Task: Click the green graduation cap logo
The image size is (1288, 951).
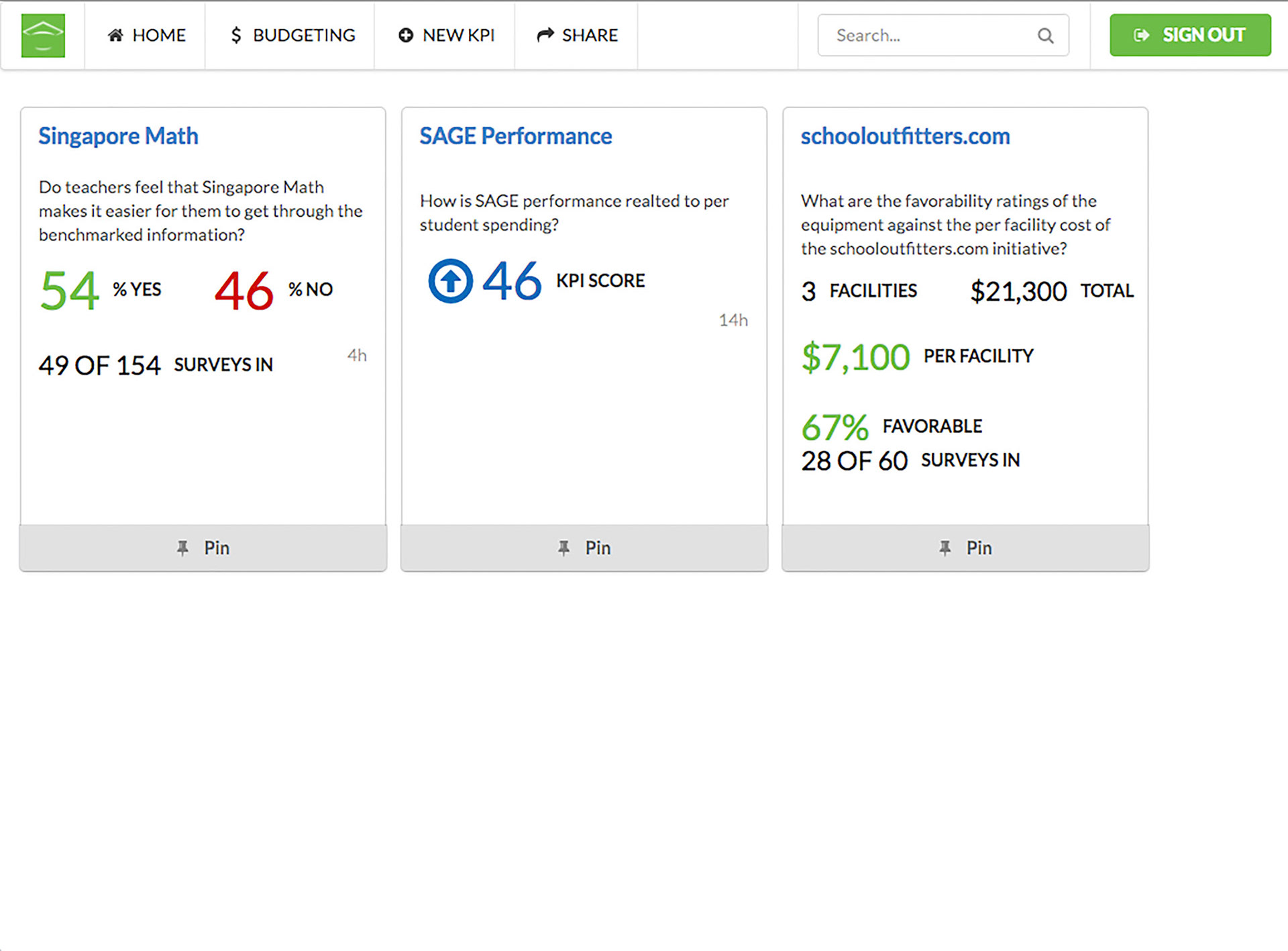Action: (x=43, y=36)
